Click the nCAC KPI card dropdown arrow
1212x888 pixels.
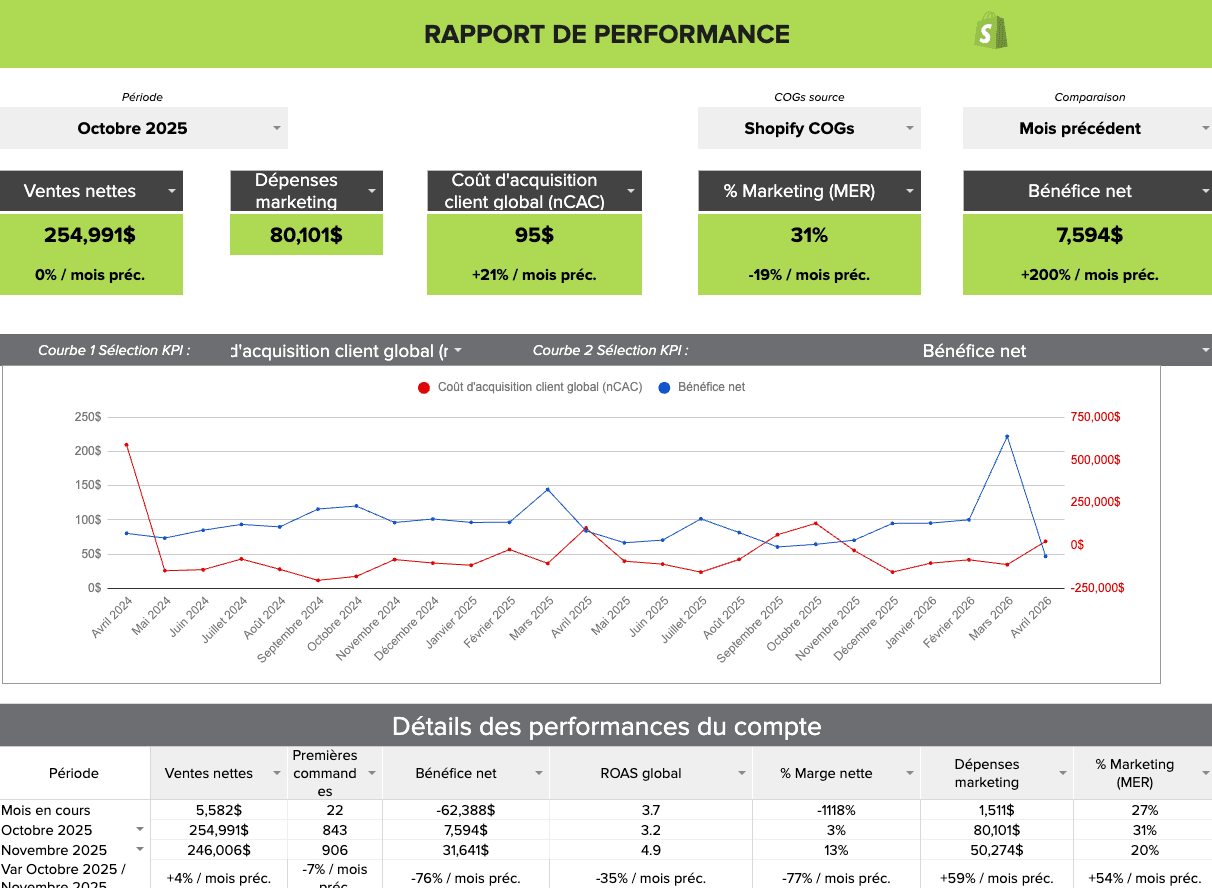pos(631,191)
